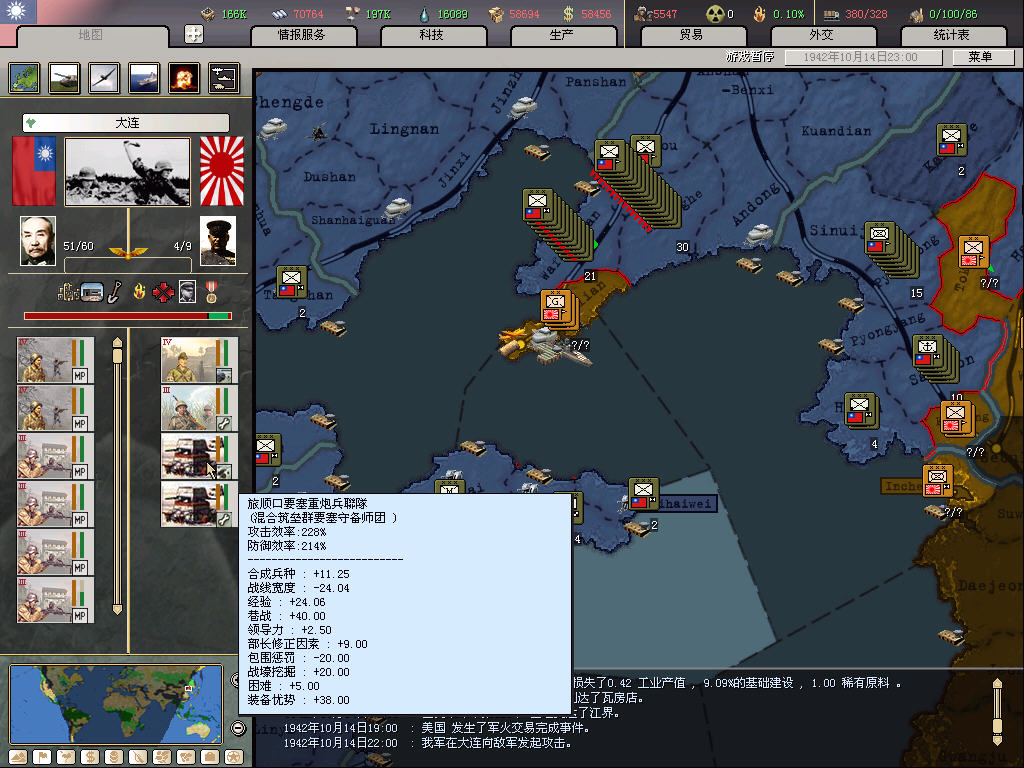Click the Japanese rising sun flag
1024x768 pixels.
[221, 170]
